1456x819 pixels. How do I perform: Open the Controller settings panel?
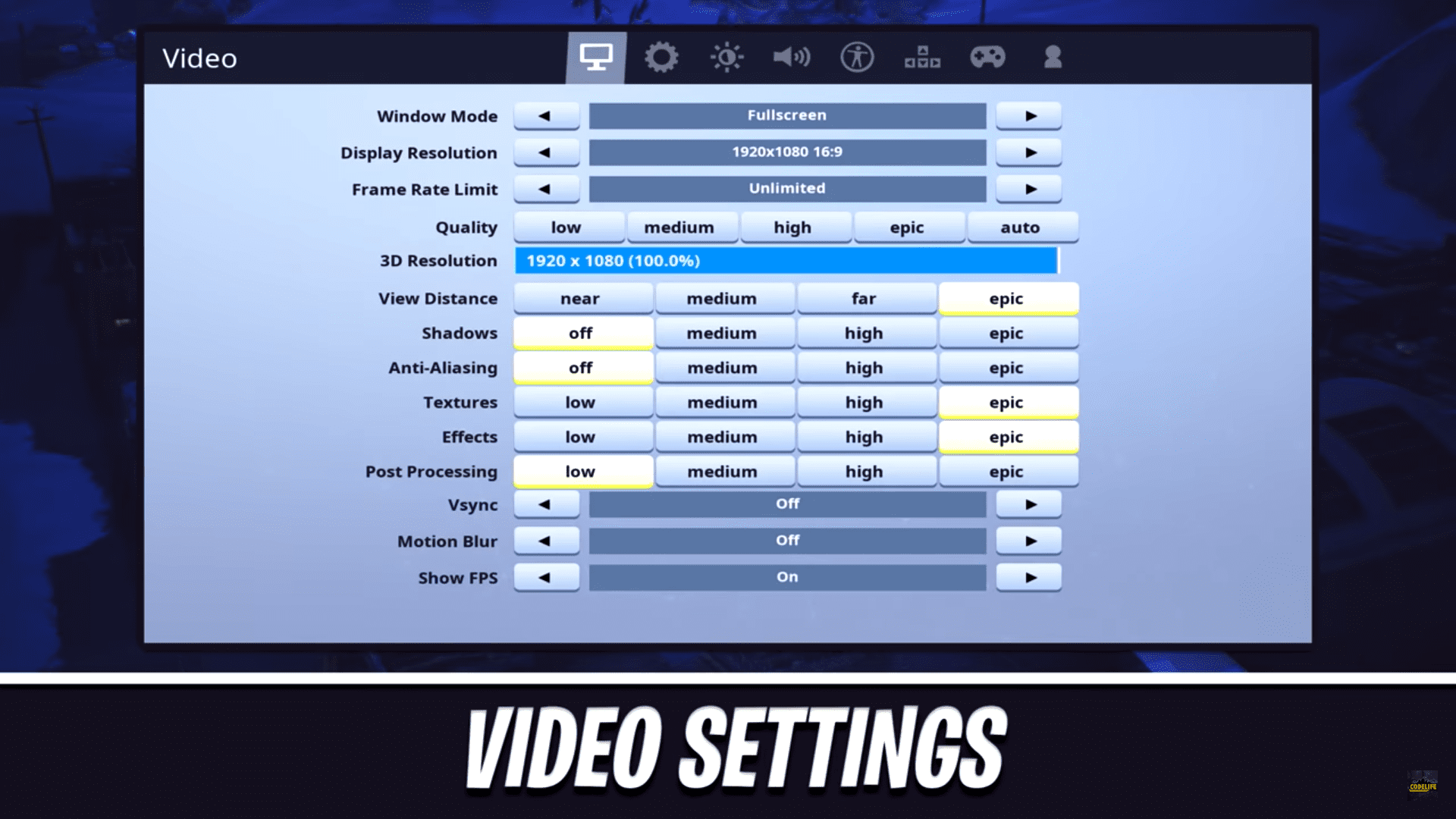point(987,57)
